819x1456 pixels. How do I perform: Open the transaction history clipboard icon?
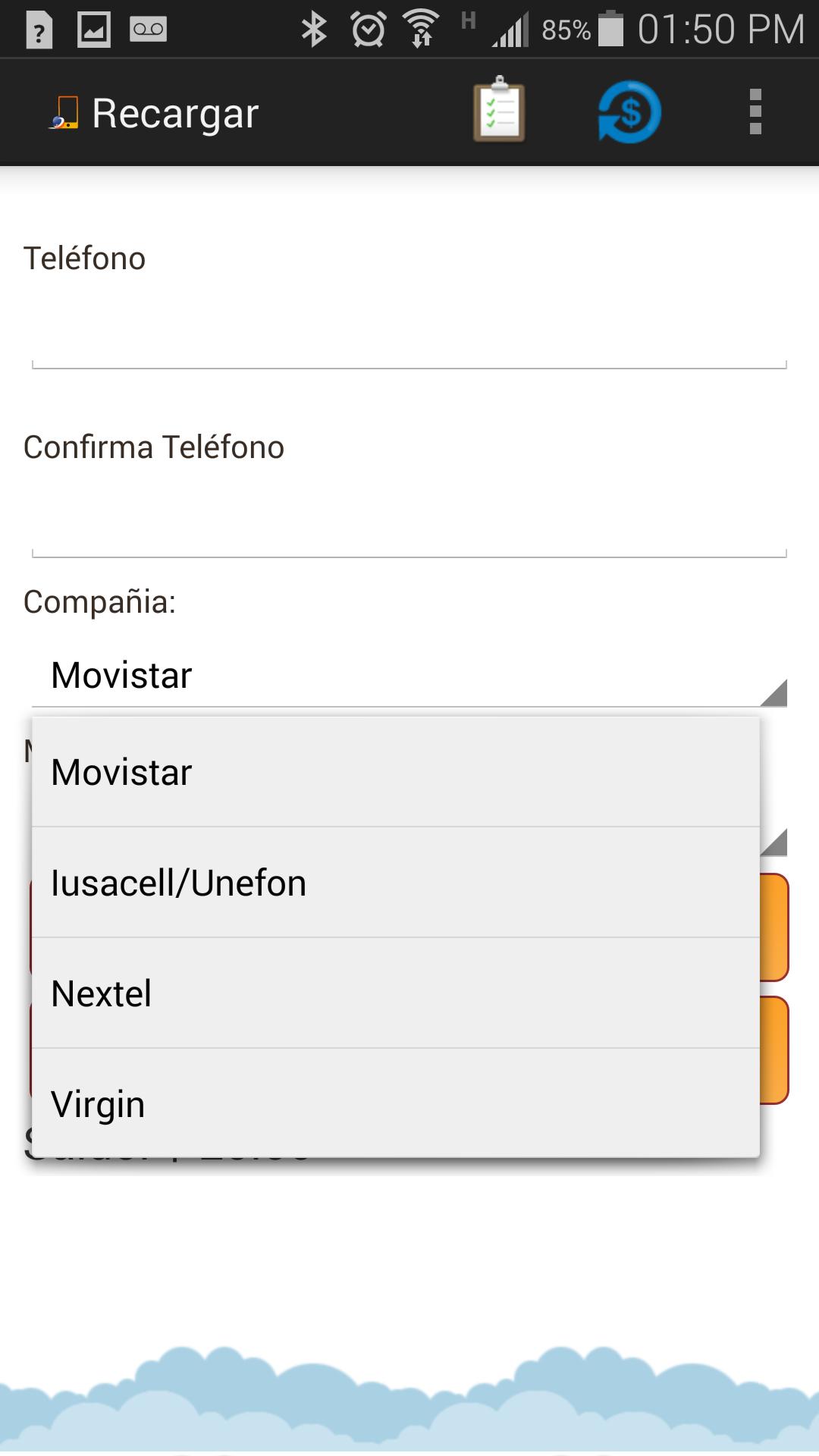coord(498,111)
